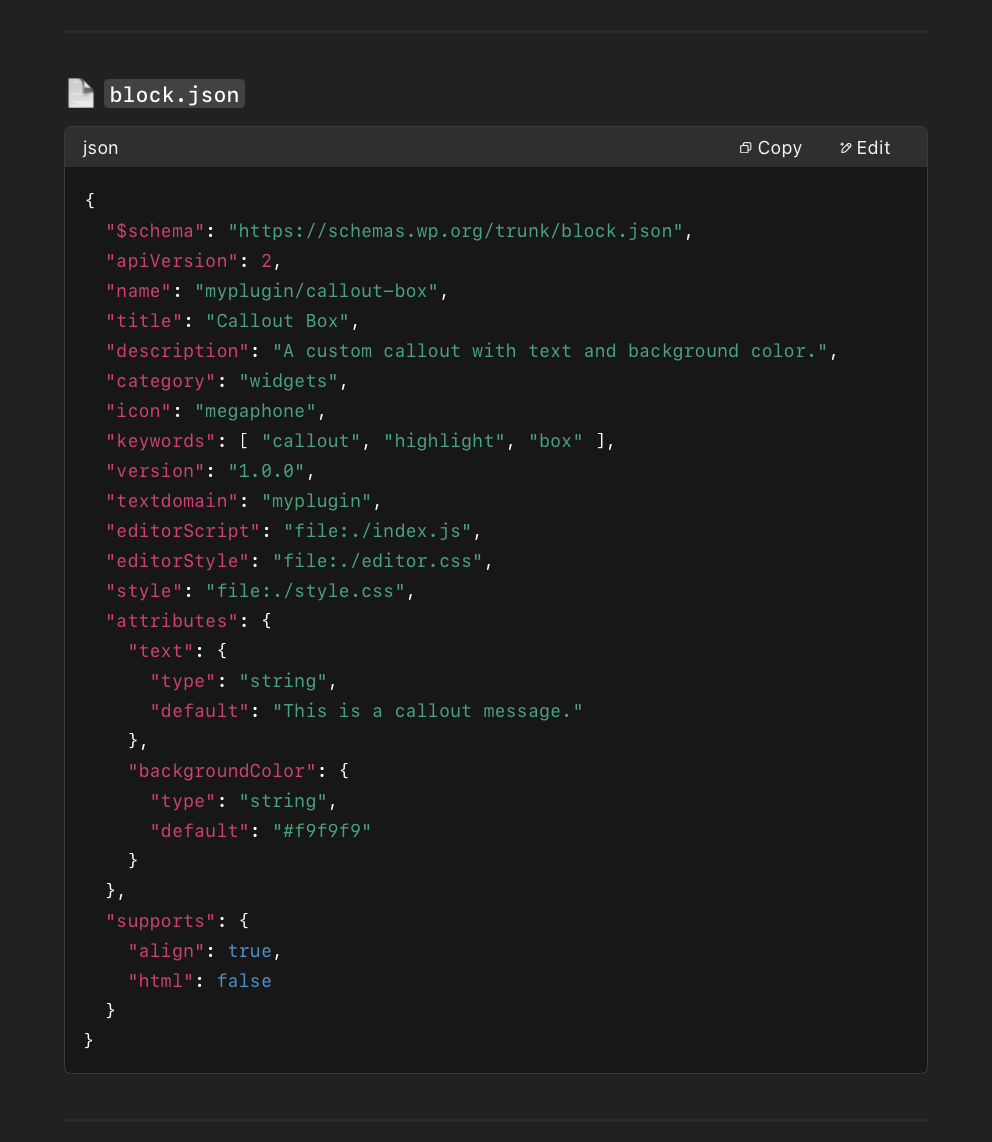
Task: Click the file page emoji icon
Action: (x=81, y=94)
